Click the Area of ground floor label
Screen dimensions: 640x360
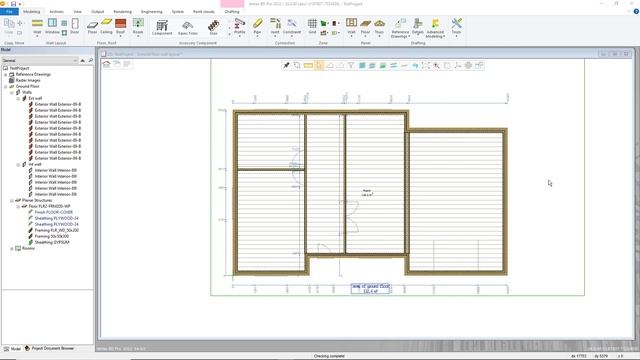point(371,289)
